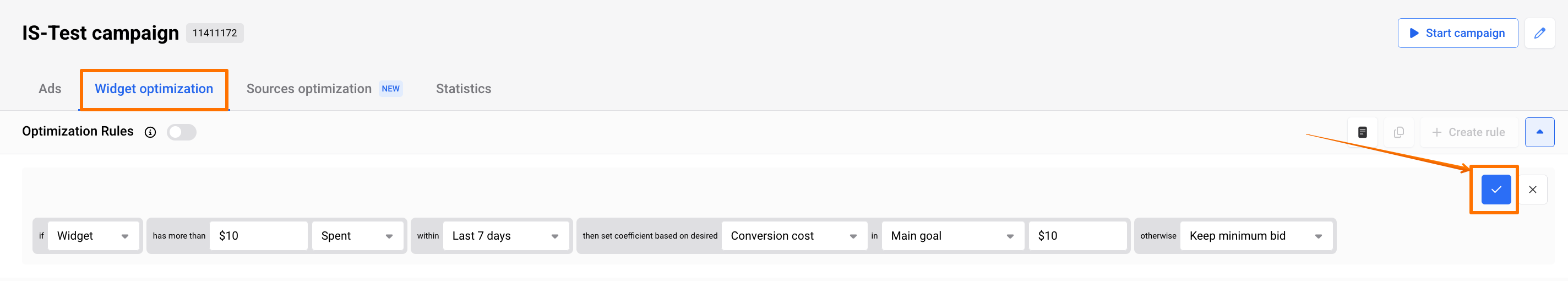Click the Create rule button
1568x281 pixels.
tap(1468, 132)
